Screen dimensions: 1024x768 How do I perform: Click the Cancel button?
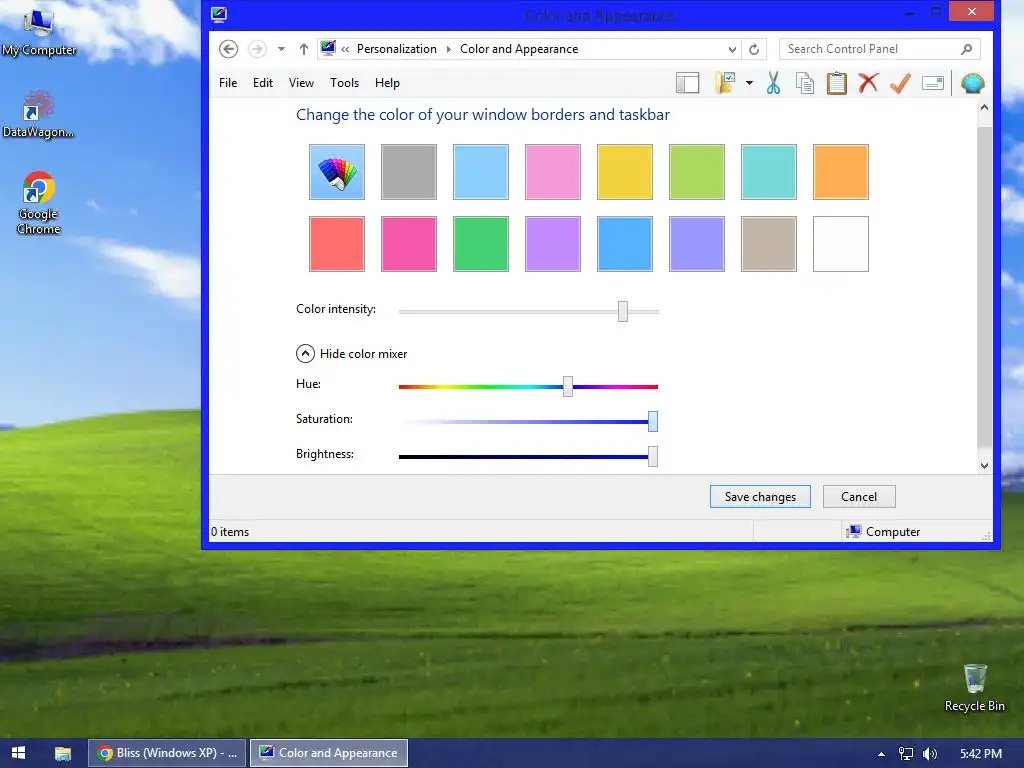pyautogui.click(x=859, y=496)
